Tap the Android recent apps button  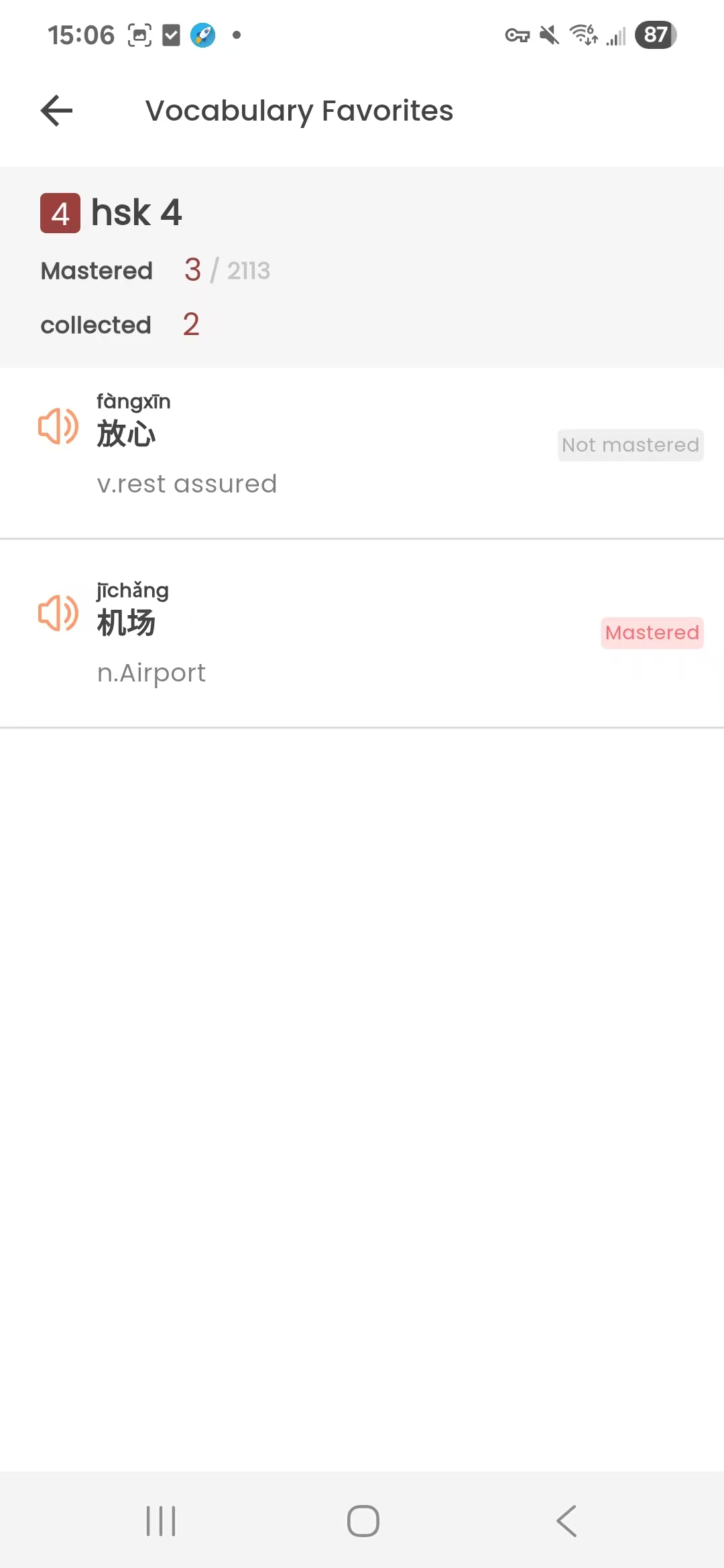(x=161, y=1521)
